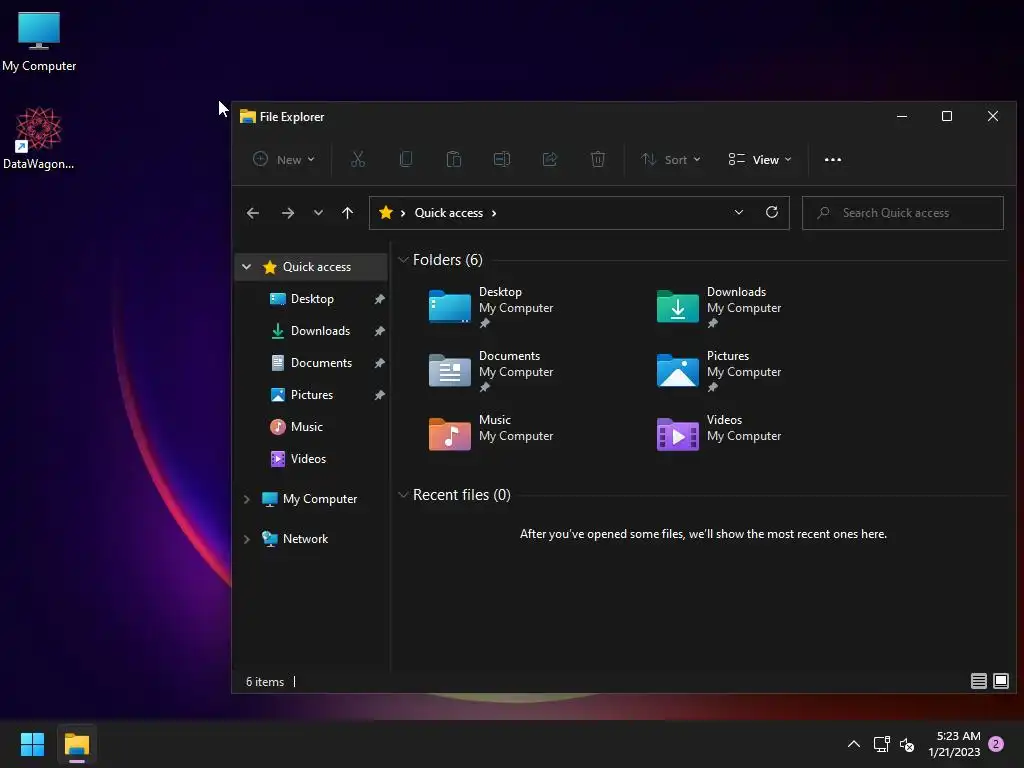
Task: Open the View dropdown menu
Action: point(760,159)
